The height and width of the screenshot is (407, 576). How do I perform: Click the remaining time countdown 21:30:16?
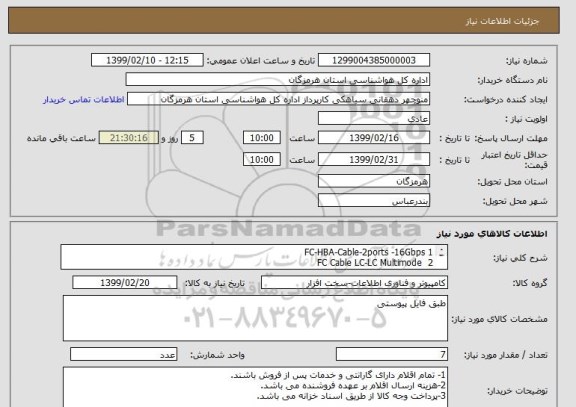pos(129,138)
